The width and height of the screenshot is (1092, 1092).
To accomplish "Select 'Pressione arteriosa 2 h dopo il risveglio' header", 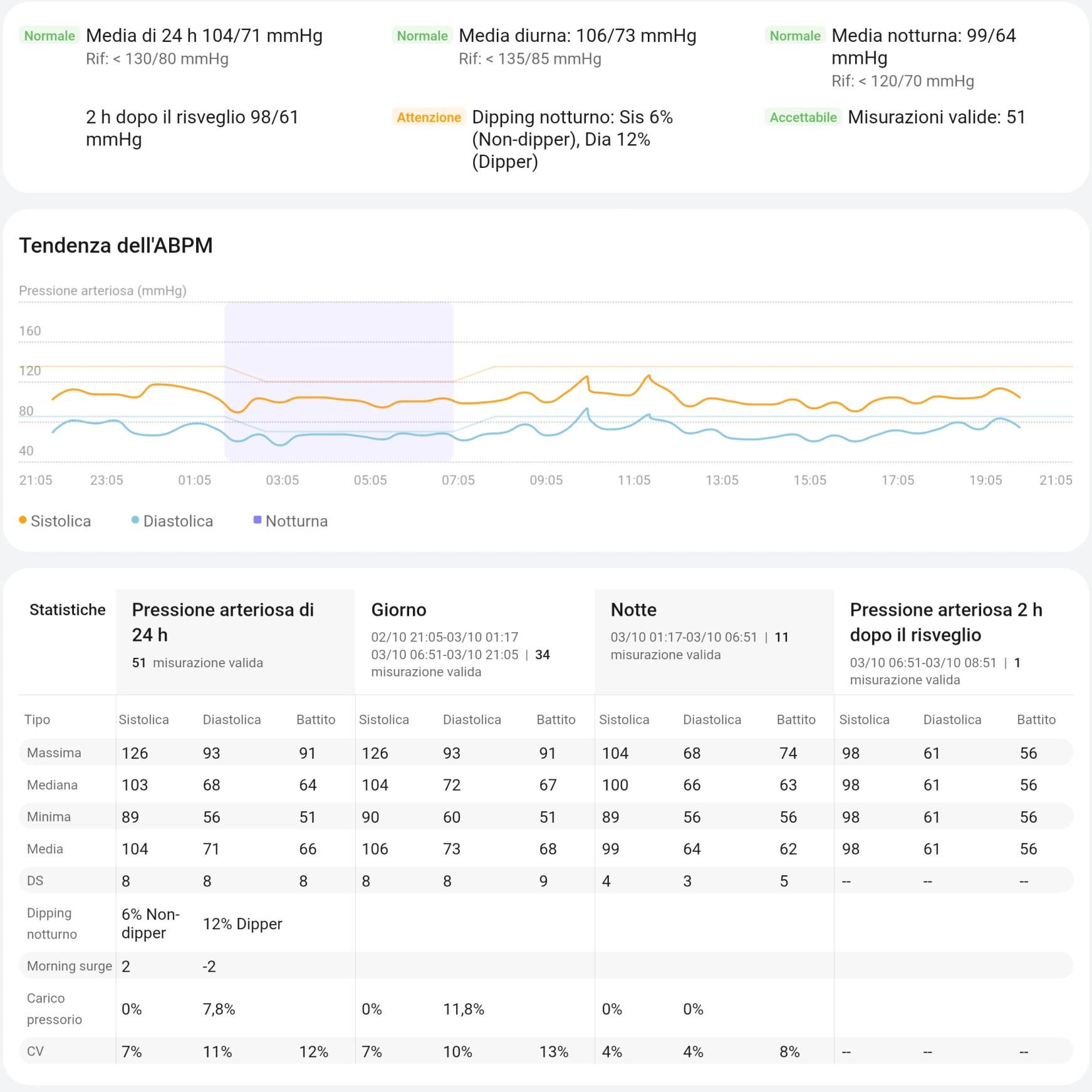I will point(954,642).
